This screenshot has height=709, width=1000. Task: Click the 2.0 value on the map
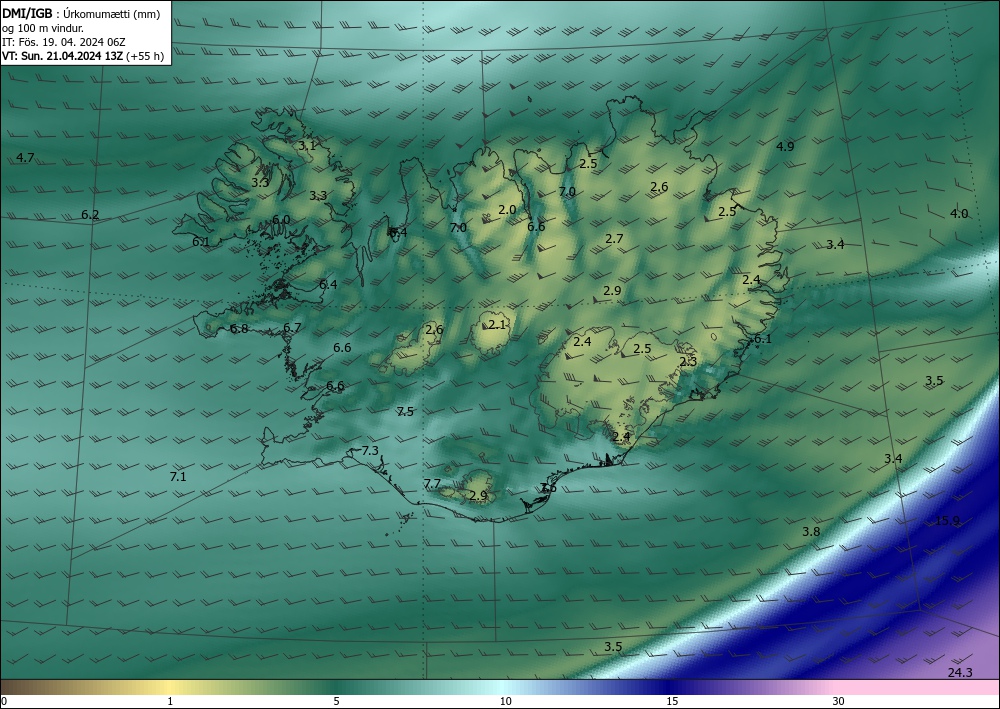507,209
